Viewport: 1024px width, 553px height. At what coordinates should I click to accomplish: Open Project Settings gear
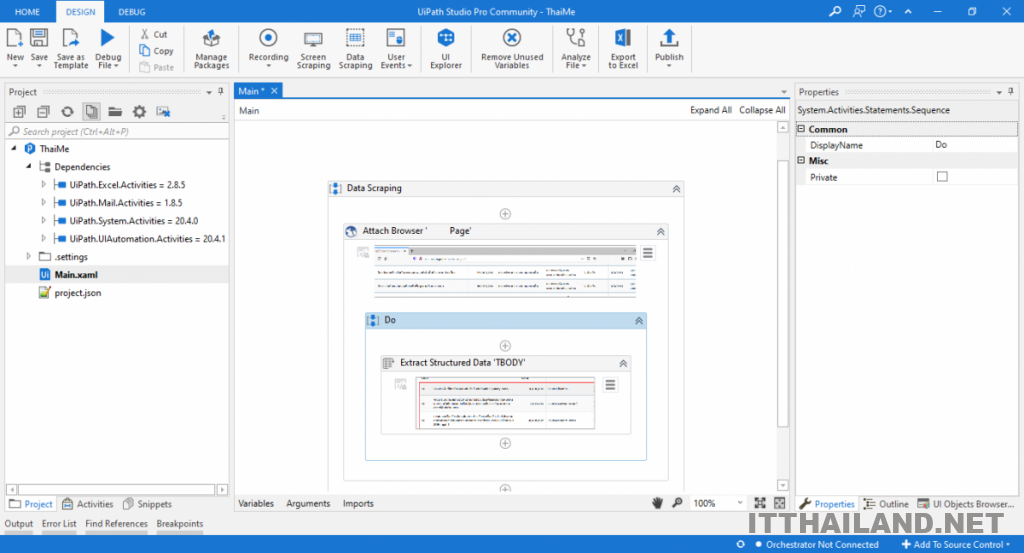click(139, 112)
